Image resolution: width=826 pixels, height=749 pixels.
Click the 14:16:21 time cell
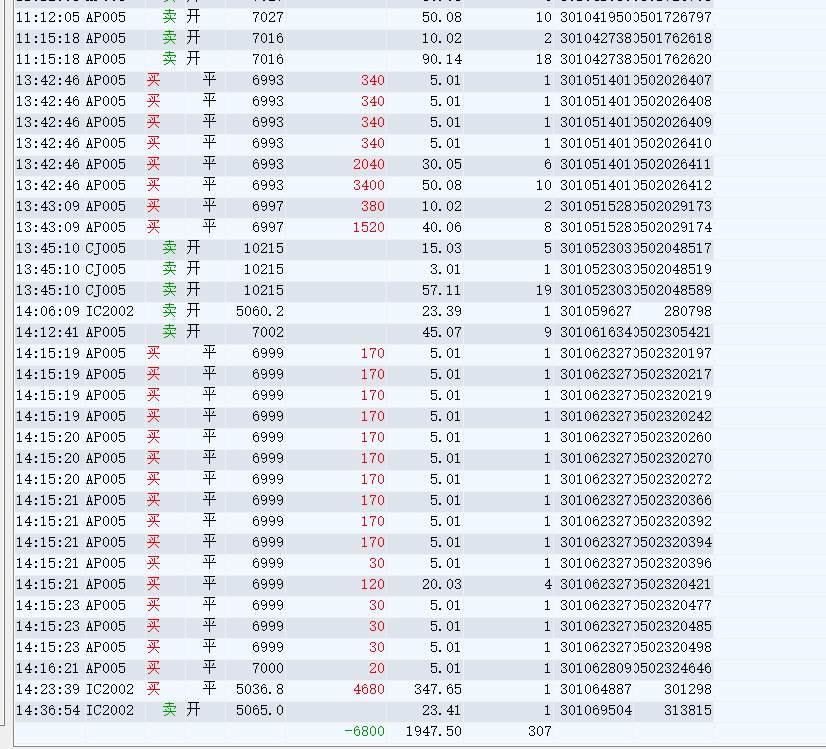(48, 668)
